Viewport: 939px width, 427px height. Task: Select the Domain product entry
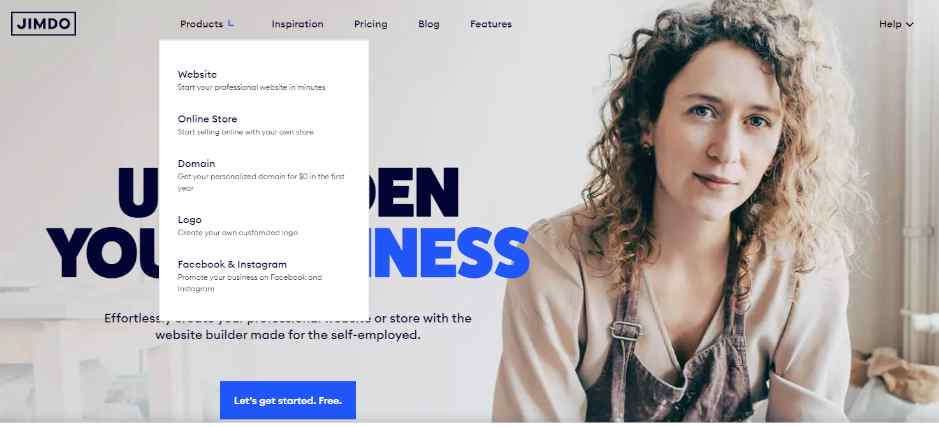point(196,163)
